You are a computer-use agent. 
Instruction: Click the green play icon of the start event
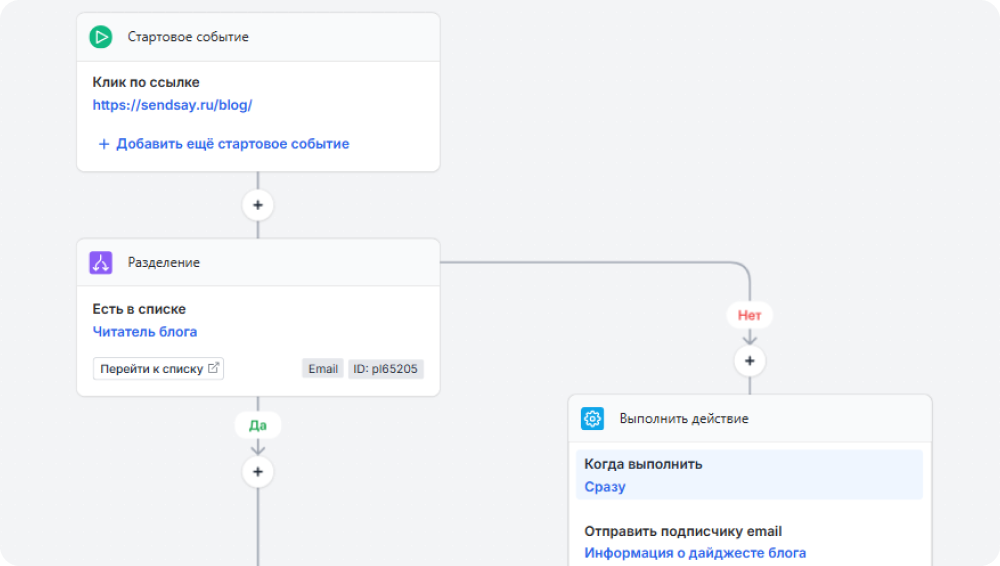(101, 37)
